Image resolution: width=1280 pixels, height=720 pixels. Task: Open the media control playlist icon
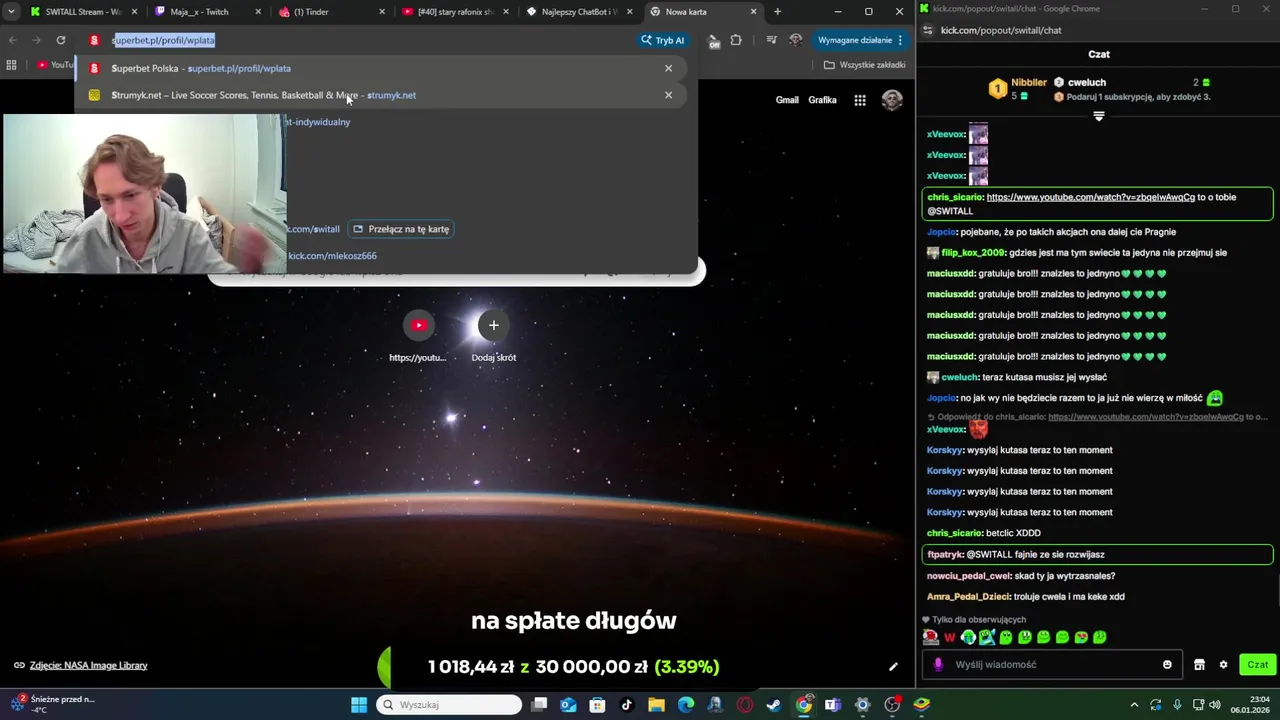tap(771, 40)
